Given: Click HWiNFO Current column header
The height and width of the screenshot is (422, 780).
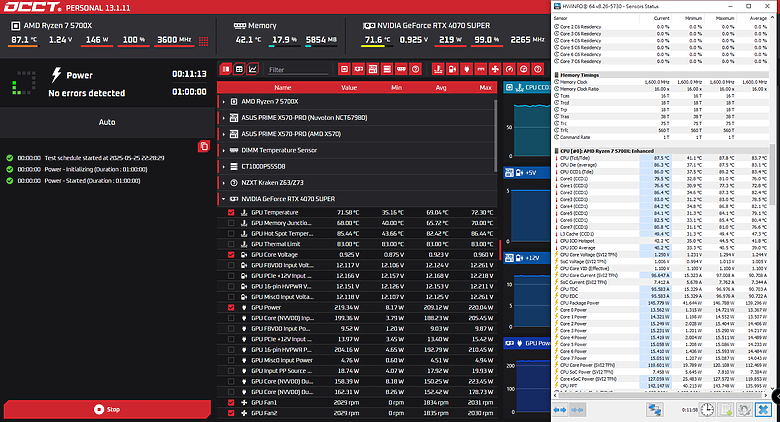Looking at the screenshot, I should pyautogui.click(x=661, y=18).
